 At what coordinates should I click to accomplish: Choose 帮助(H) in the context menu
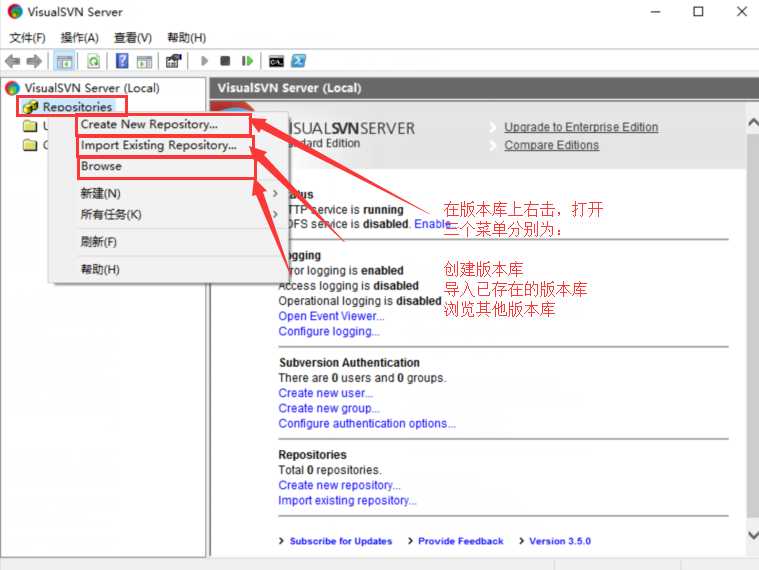[167, 269]
